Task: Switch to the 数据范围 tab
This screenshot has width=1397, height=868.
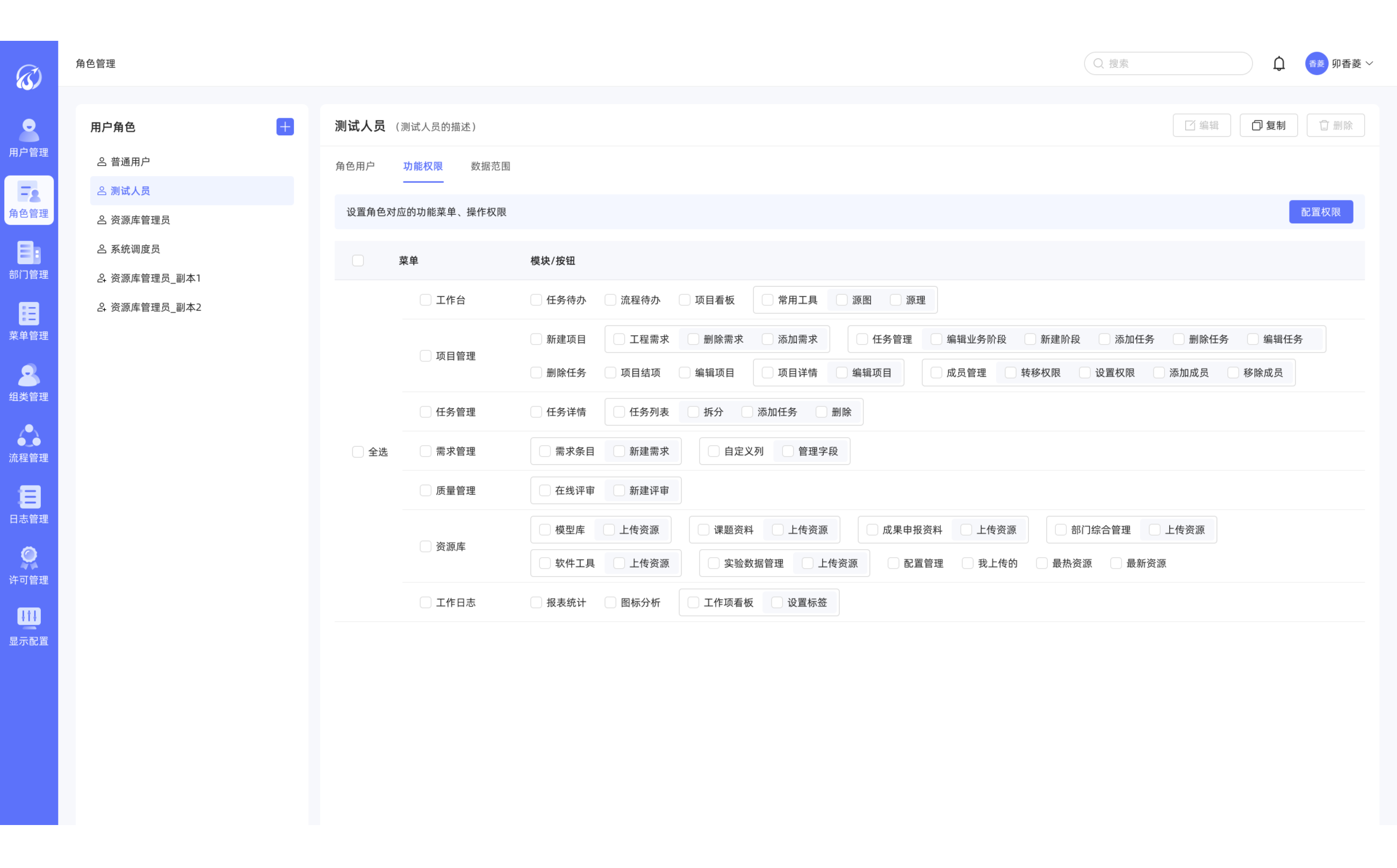Action: coord(491,166)
